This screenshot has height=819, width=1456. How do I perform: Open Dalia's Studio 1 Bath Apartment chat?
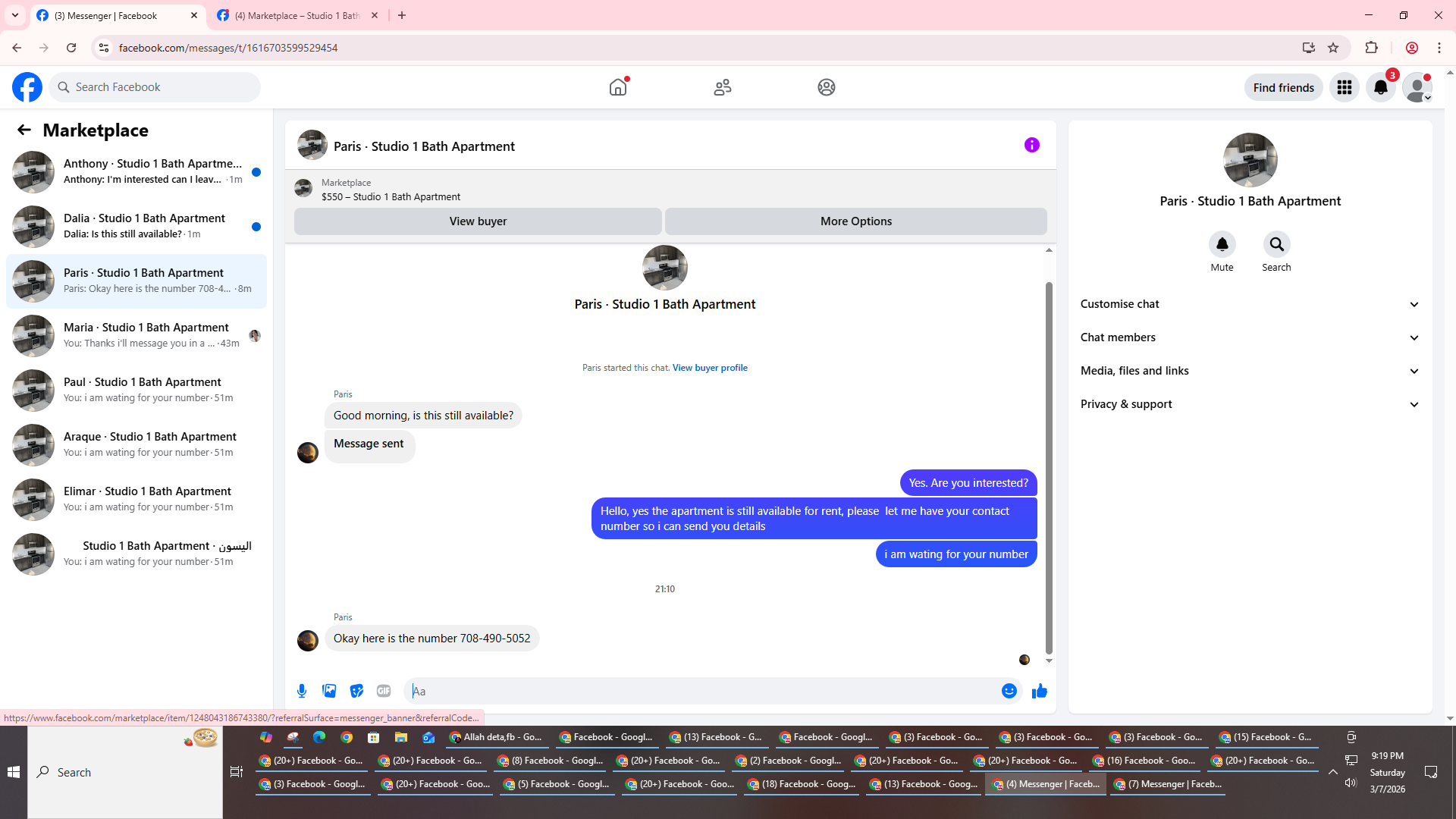[136, 227]
